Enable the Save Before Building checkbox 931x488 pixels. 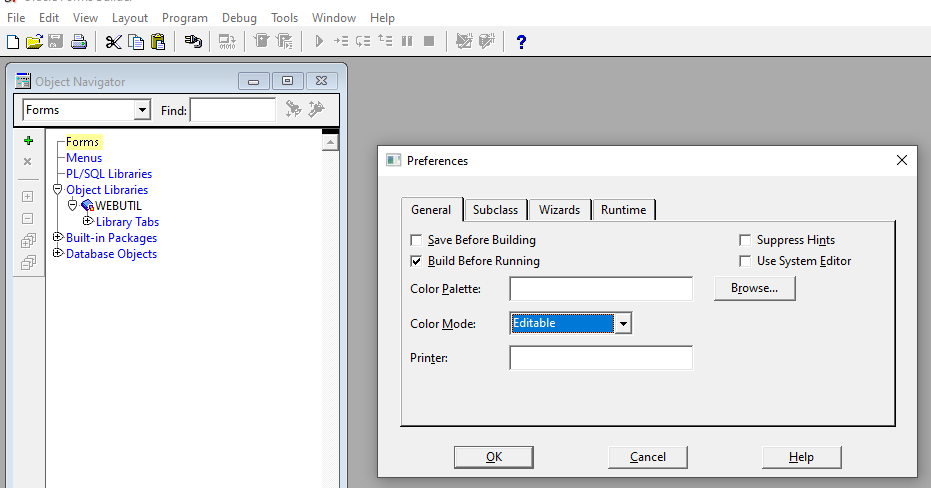pyautogui.click(x=416, y=240)
